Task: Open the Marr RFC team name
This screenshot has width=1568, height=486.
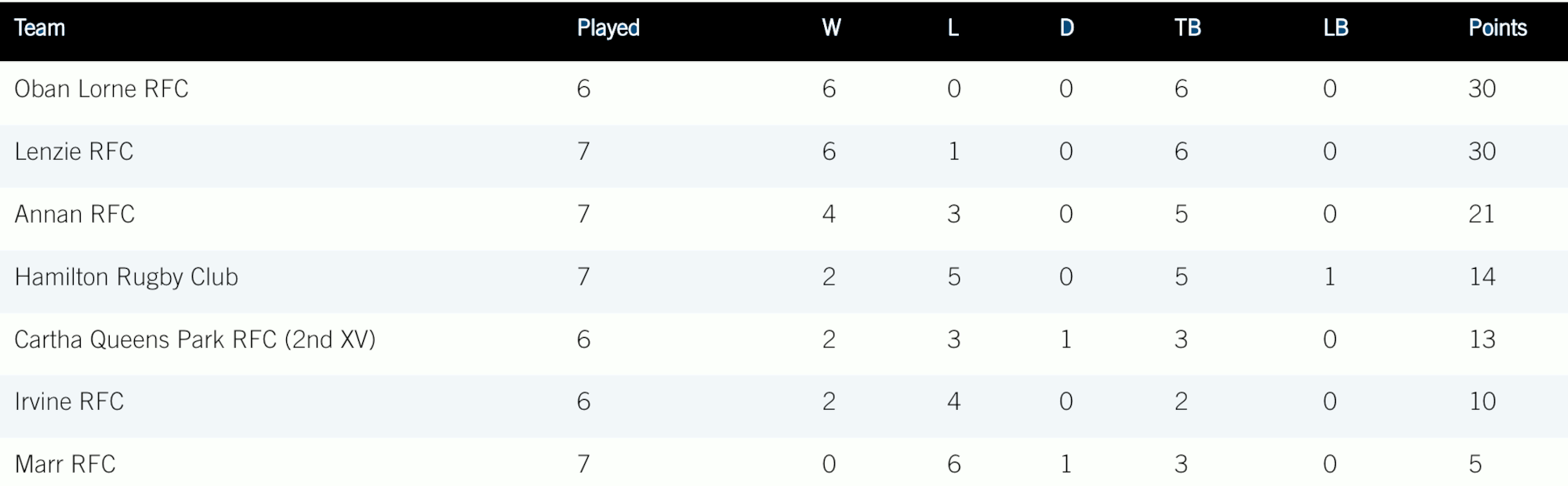Action: pos(65,464)
